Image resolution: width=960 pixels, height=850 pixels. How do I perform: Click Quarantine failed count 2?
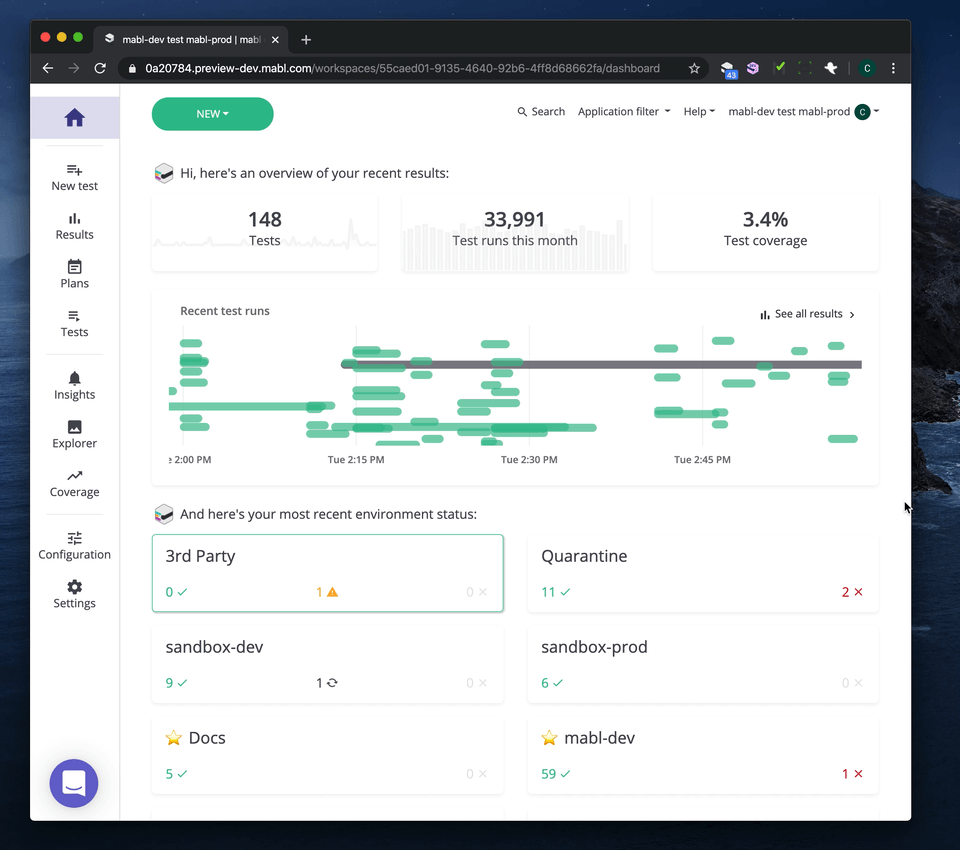[x=852, y=592]
